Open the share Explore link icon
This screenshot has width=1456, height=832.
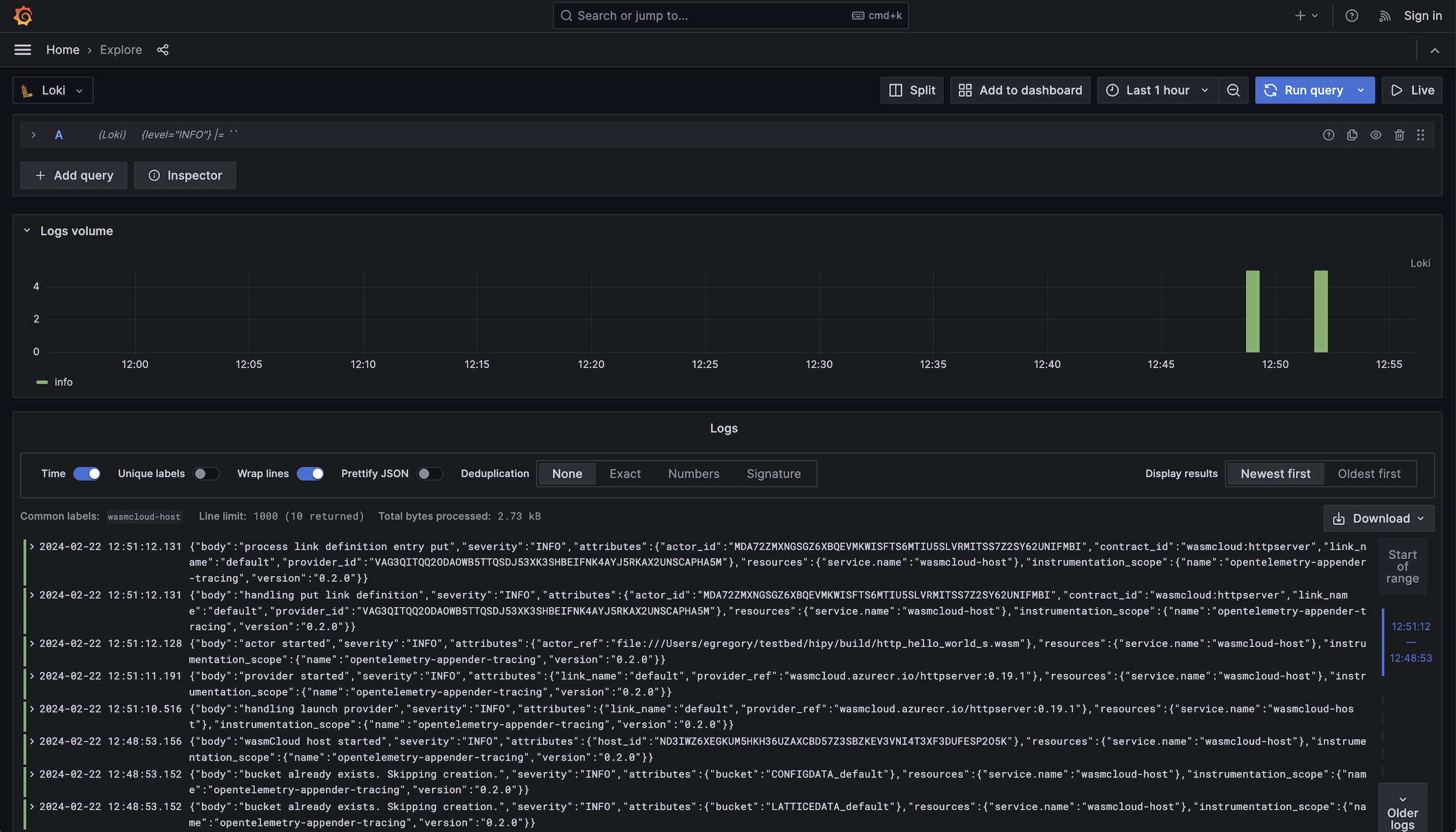(162, 50)
